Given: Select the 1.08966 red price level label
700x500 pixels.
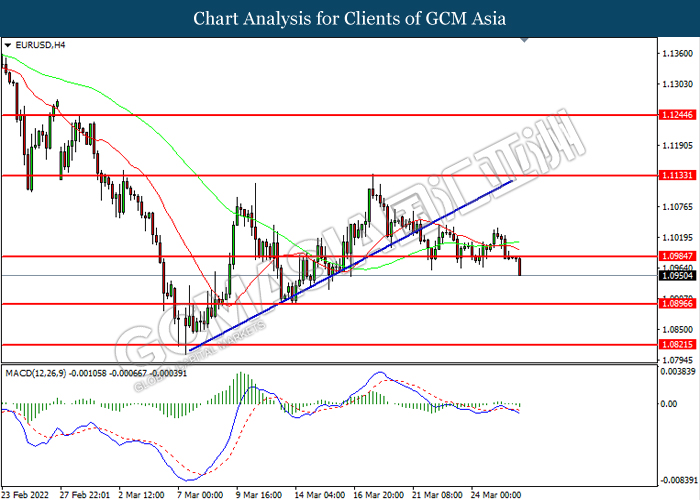Looking at the screenshot, I should [x=678, y=304].
